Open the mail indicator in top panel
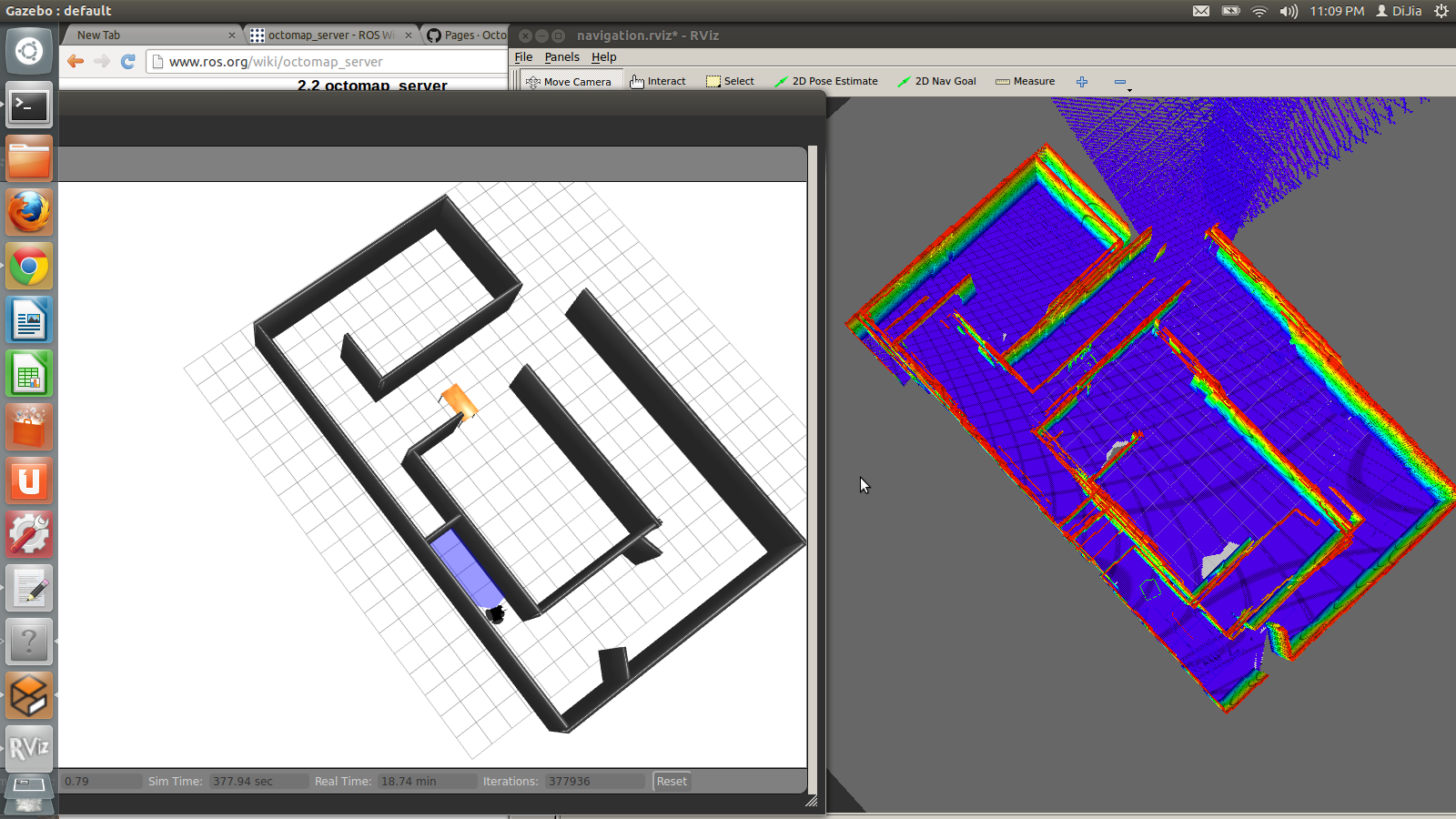Viewport: 1456px width, 819px height. coord(1201,11)
